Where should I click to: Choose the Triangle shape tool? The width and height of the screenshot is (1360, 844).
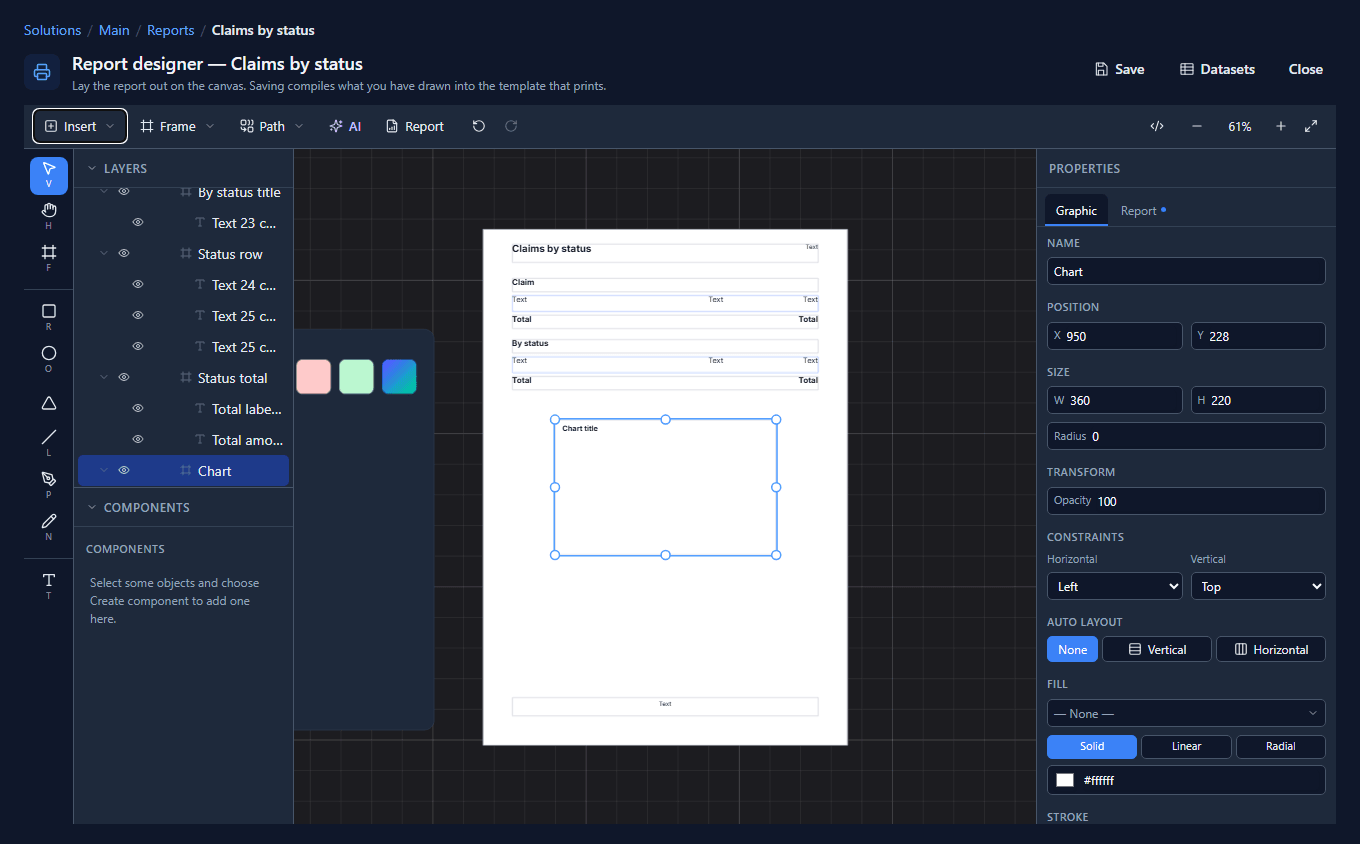[49, 403]
